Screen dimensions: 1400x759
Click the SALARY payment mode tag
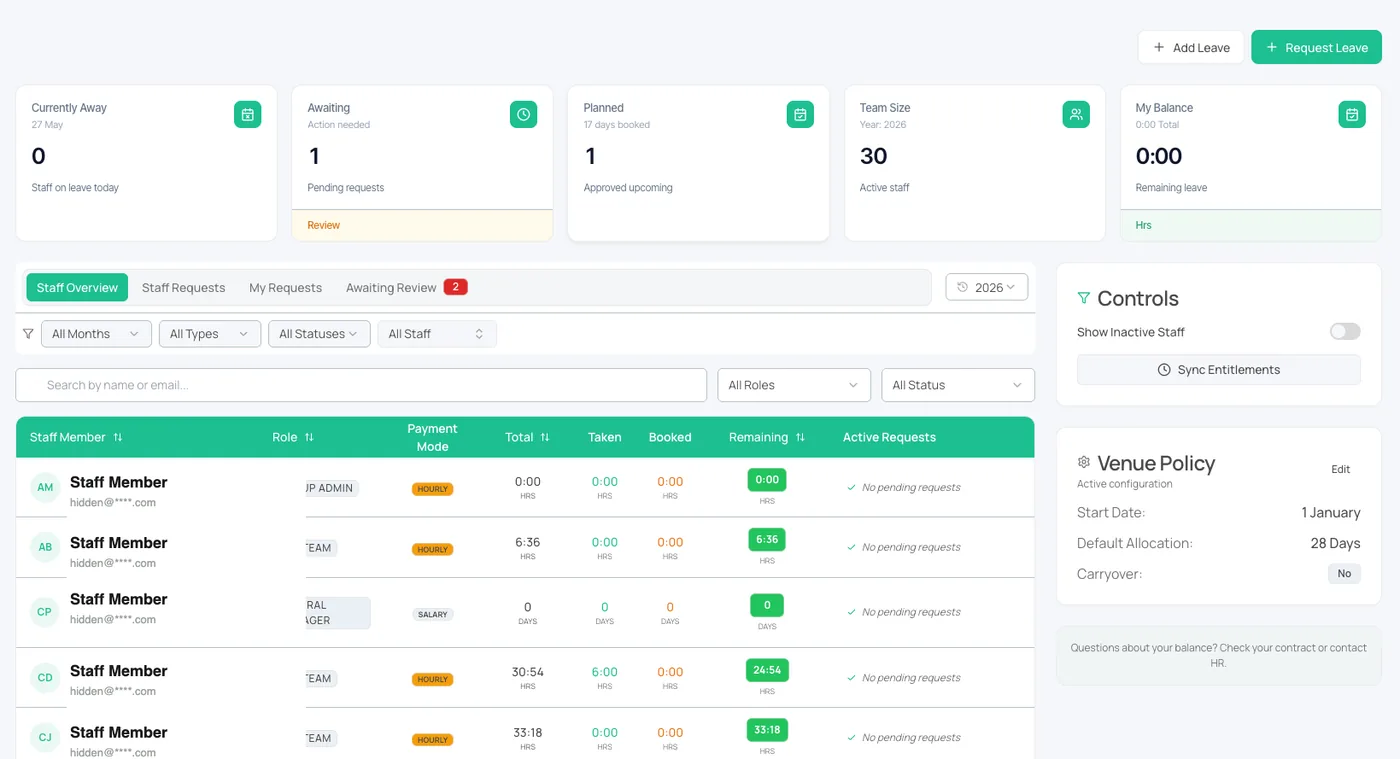point(433,614)
